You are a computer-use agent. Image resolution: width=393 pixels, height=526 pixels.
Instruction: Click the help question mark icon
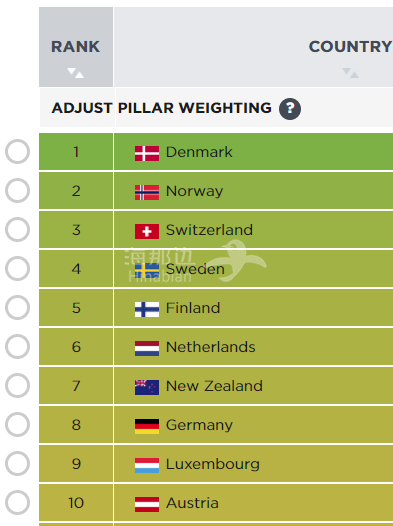(290, 109)
